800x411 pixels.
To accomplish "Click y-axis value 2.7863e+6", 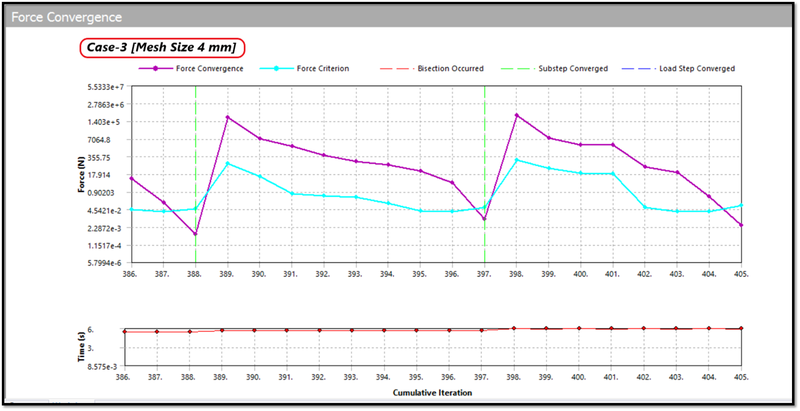I will point(106,105).
